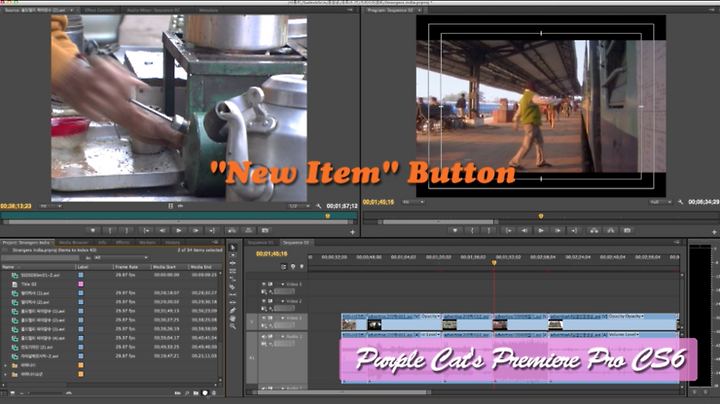Click Extract button in Program monitor

tap(610, 230)
